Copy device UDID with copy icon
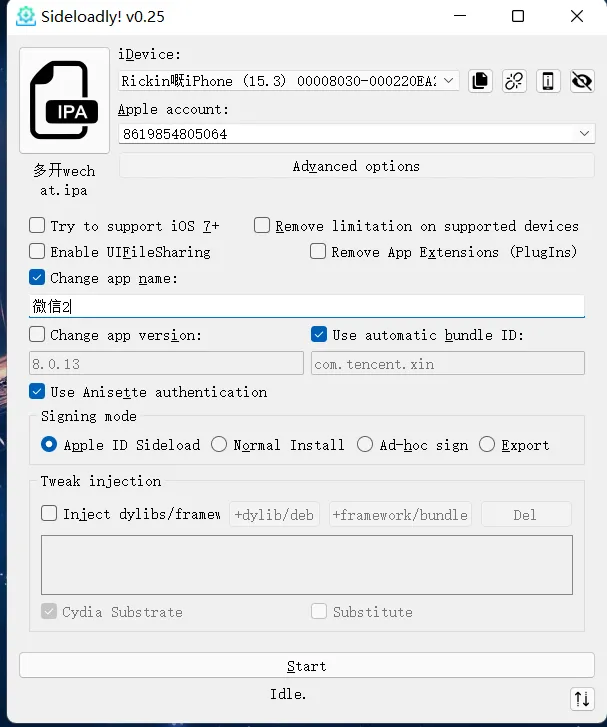This screenshot has height=727, width=607. pos(480,82)
